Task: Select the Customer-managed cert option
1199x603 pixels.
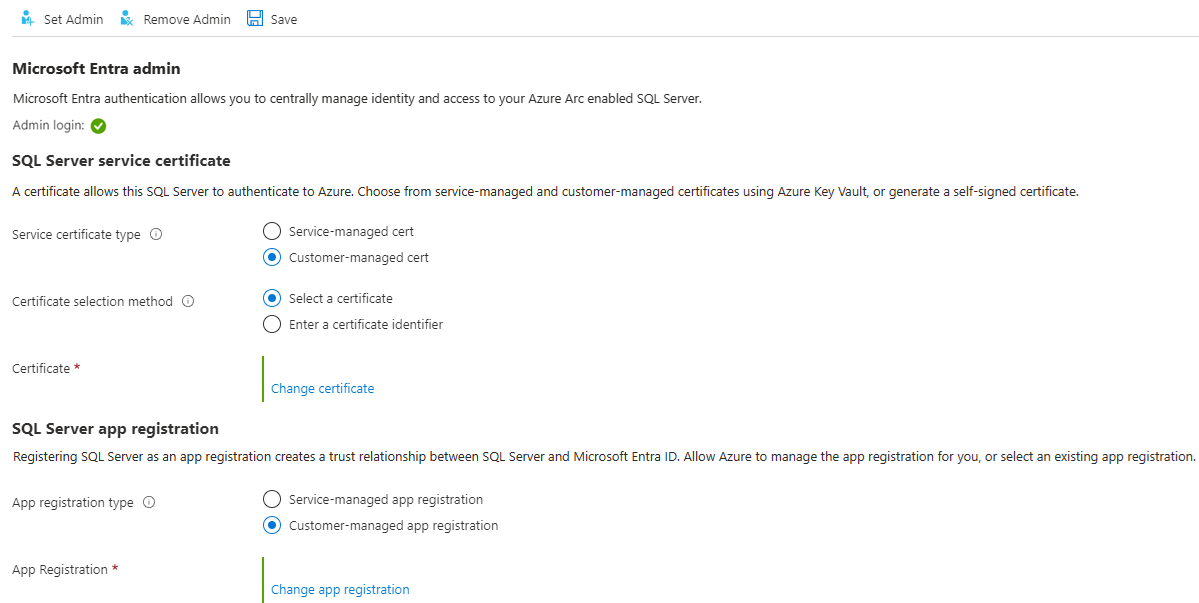Action: (271, 257)
